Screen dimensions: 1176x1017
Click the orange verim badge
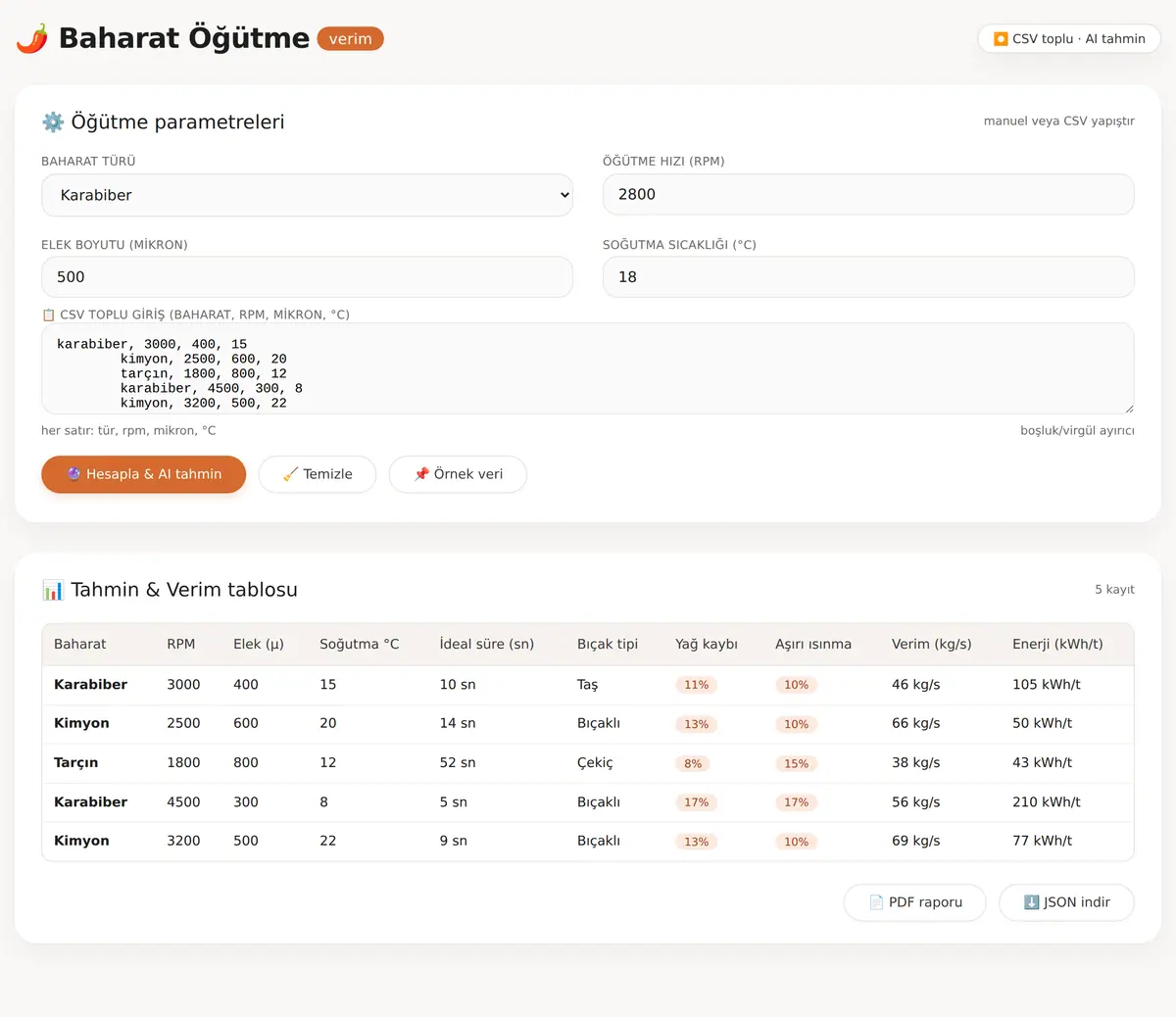pyautogui.click(x=350, y=39)
